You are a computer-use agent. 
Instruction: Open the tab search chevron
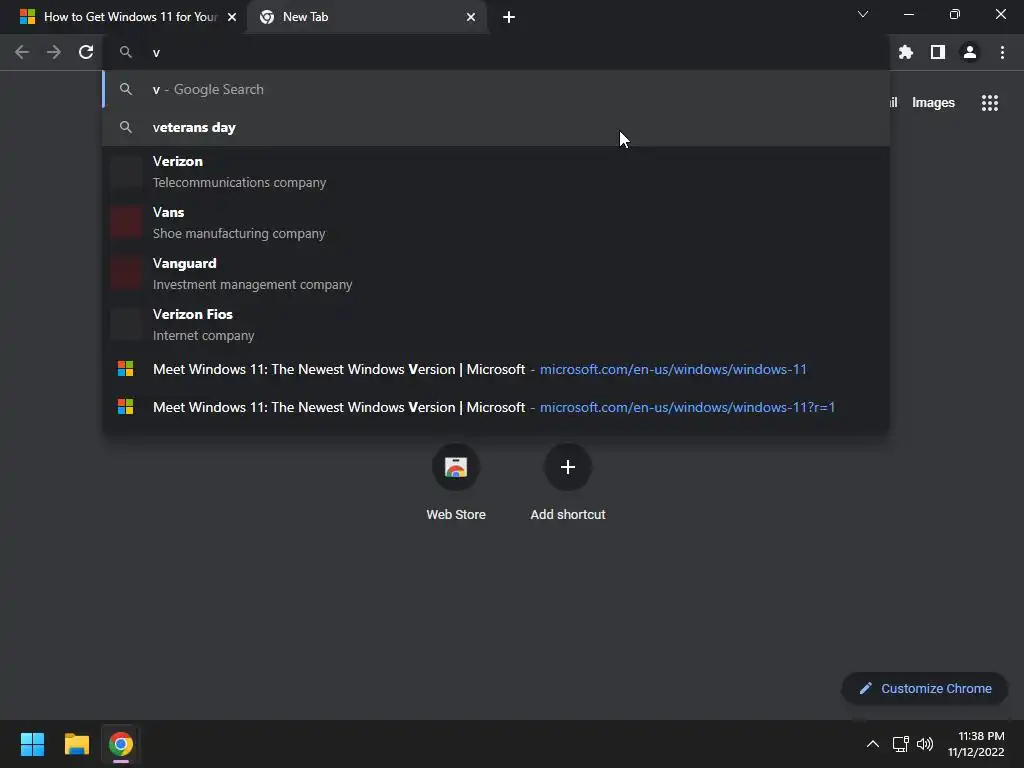coord(863,14)
